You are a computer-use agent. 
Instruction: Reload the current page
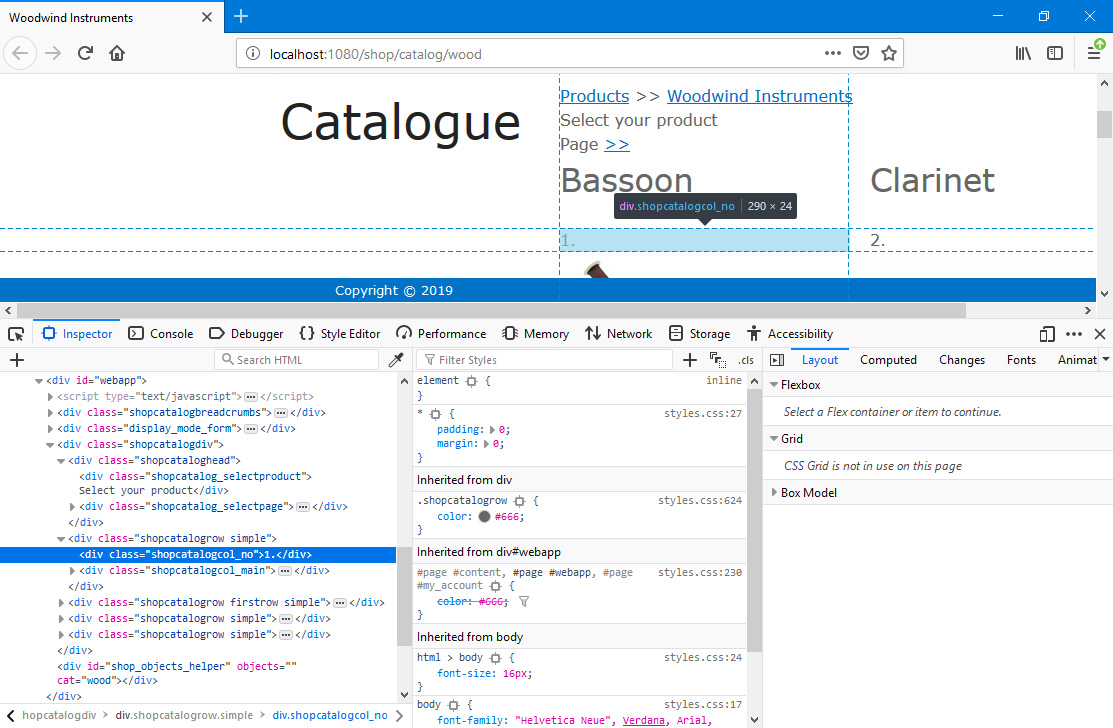[85, 53]
